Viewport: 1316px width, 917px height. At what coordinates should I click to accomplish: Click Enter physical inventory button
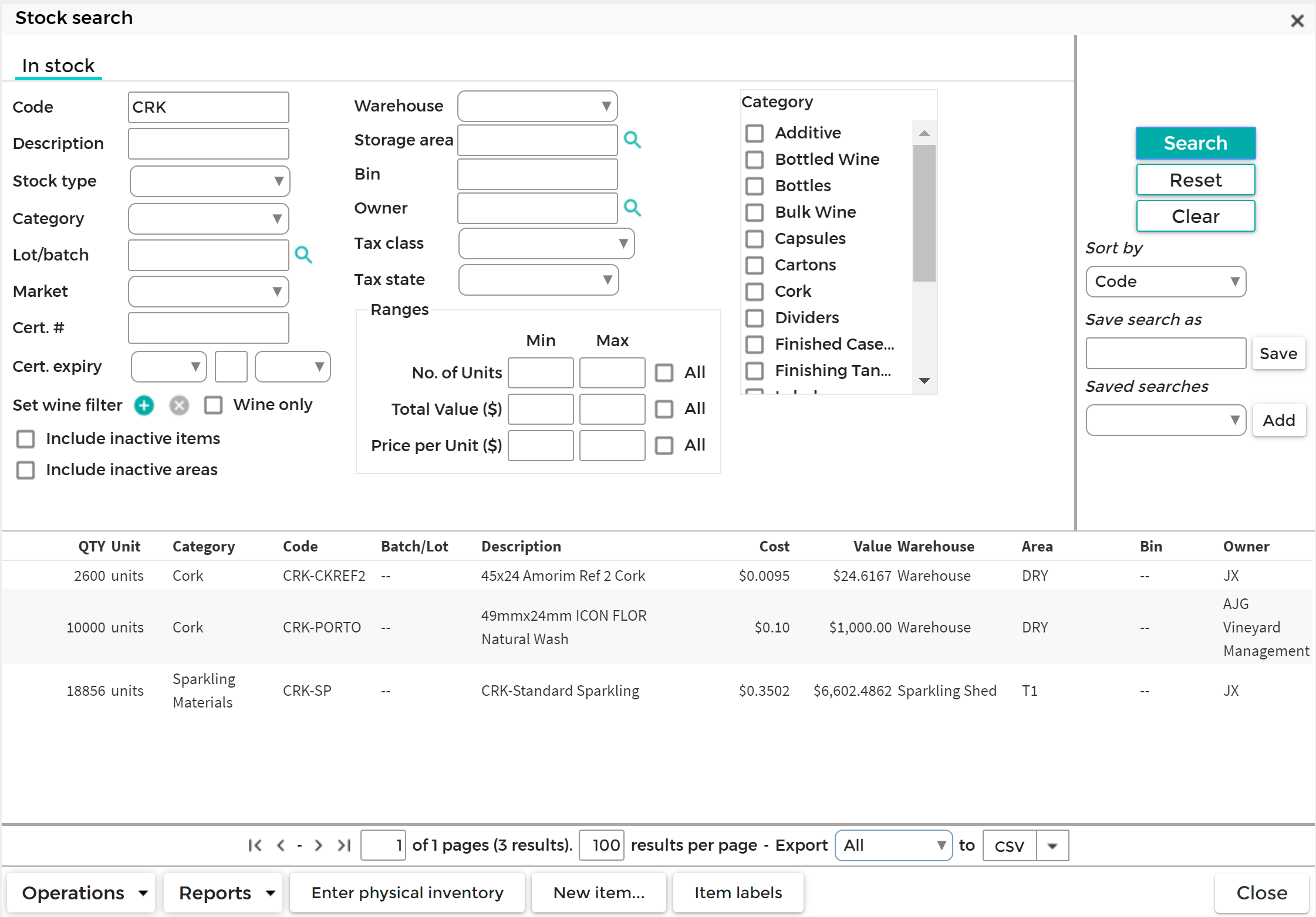(407, 893)
